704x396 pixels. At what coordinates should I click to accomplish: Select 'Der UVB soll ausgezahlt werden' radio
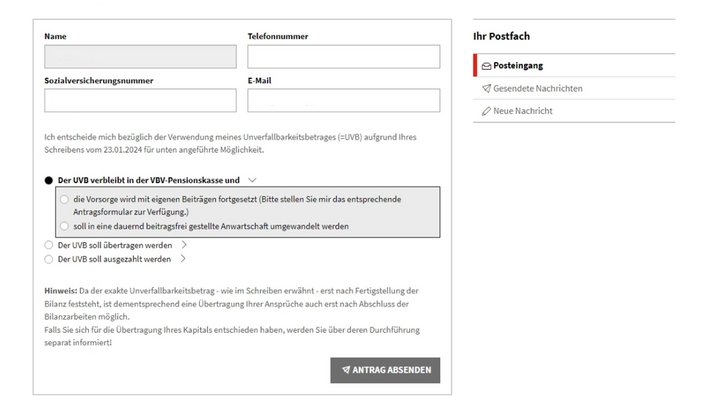pos(48,259)
